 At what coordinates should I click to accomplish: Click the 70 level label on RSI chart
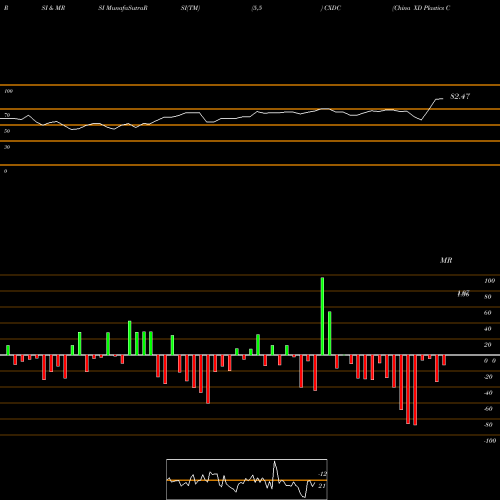click(7, 115)
